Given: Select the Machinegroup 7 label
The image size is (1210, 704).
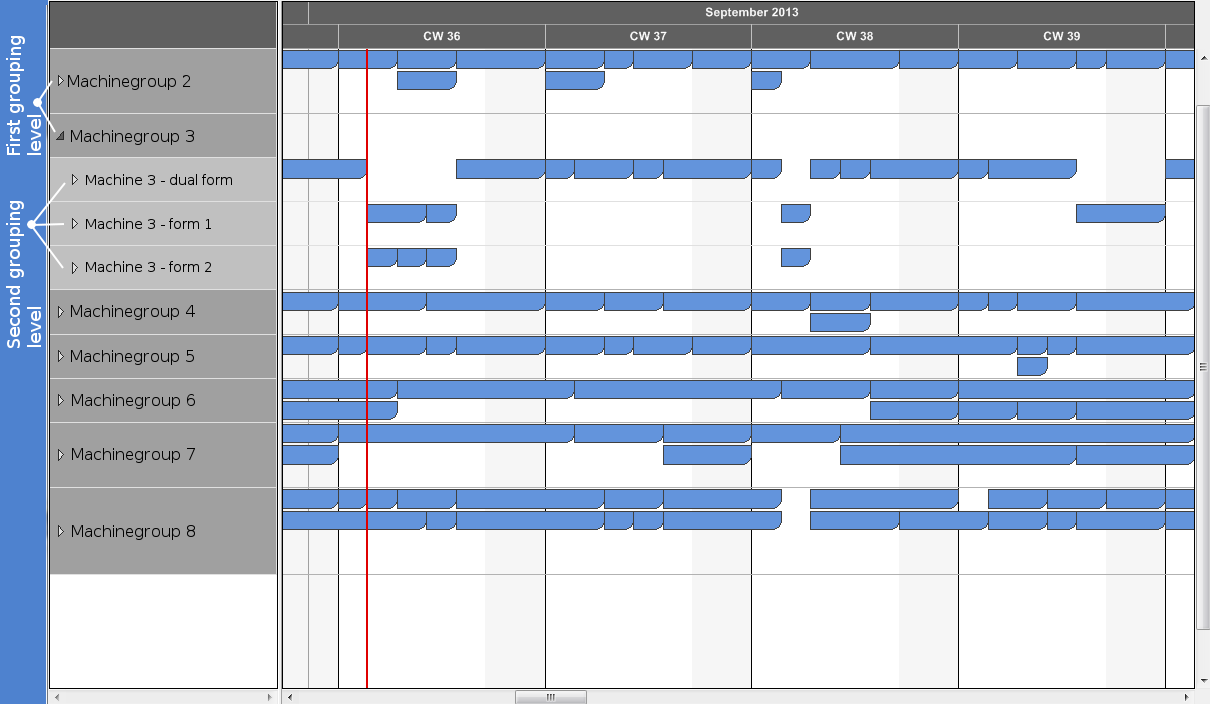Looking at the screenshot, I should pos(133,455).
